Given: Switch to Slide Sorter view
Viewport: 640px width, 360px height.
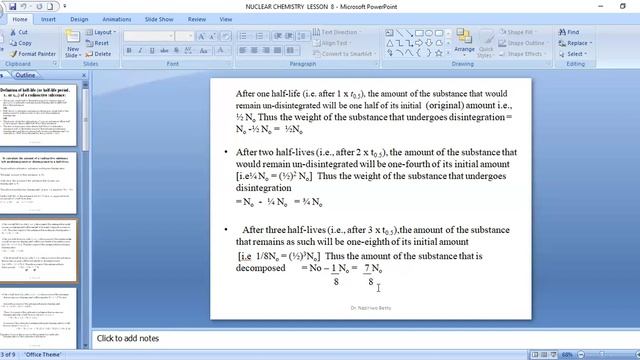Looking at the screenshot, I should (544, 355).
